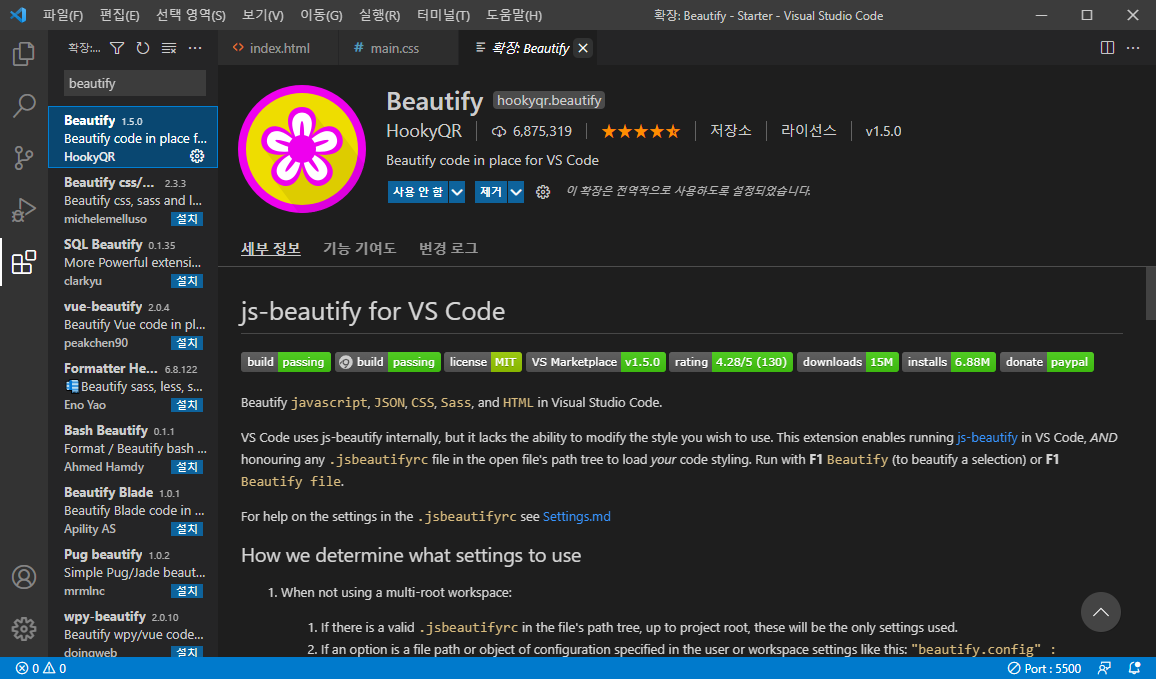Screen dimensions: 1156x679
Task: Install the Beautify Blade extension
Action: pos(187,529)
